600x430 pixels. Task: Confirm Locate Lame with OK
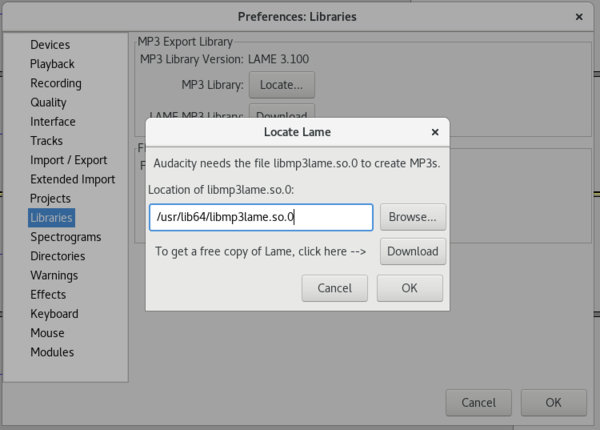pos(410,288)
